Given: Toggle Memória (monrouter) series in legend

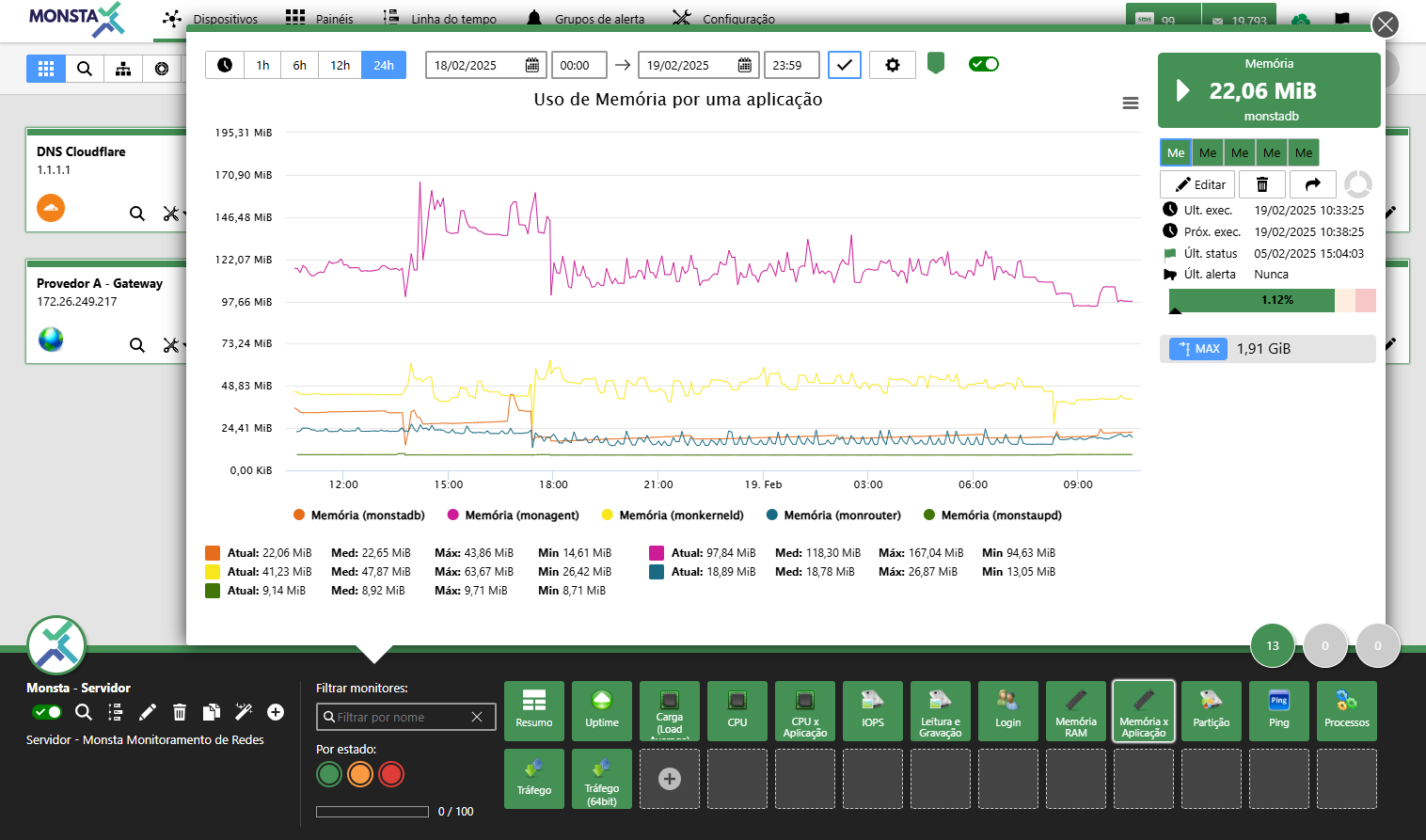Looking at the screenshot, I should [833, 515].
